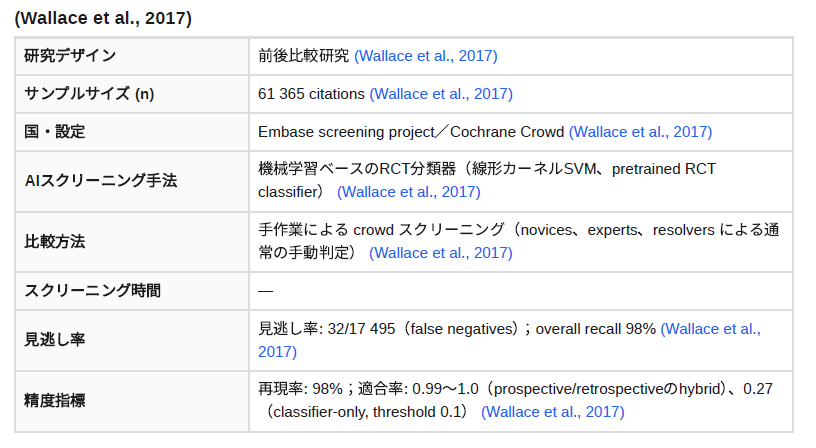The height and width of the screenshot is (448, 816).
Task: Click the text 適合率: 0.99～1.0
Action: pos(418,389)
